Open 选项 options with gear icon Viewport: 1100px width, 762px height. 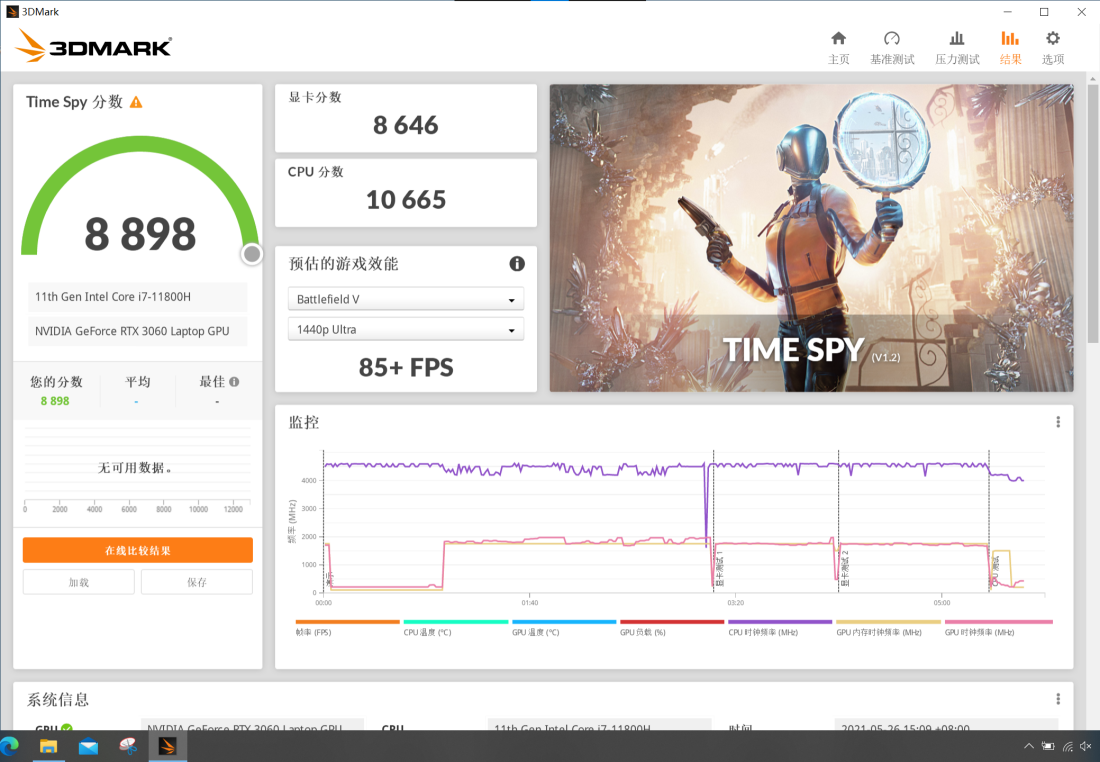1053,48
